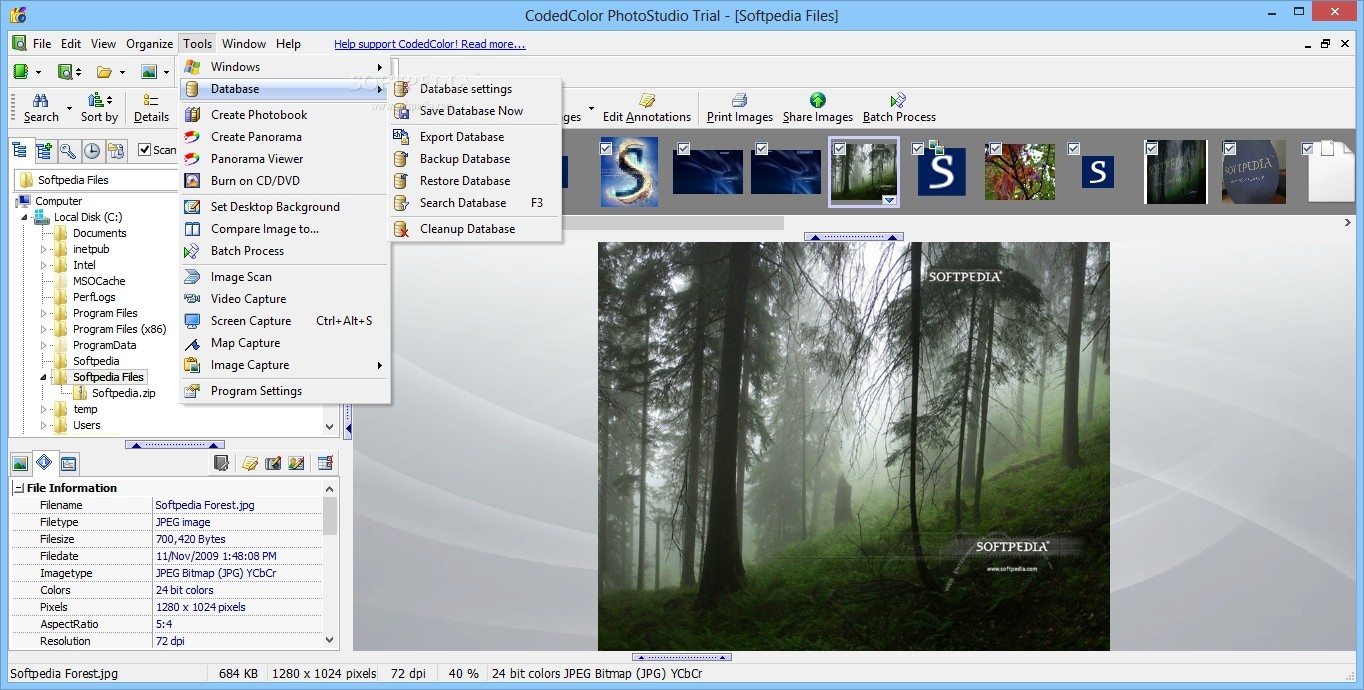Viewport: 1364px width, 690px height.
Task: Click Help support CodedColor link
Action: [x=429, y=44]
